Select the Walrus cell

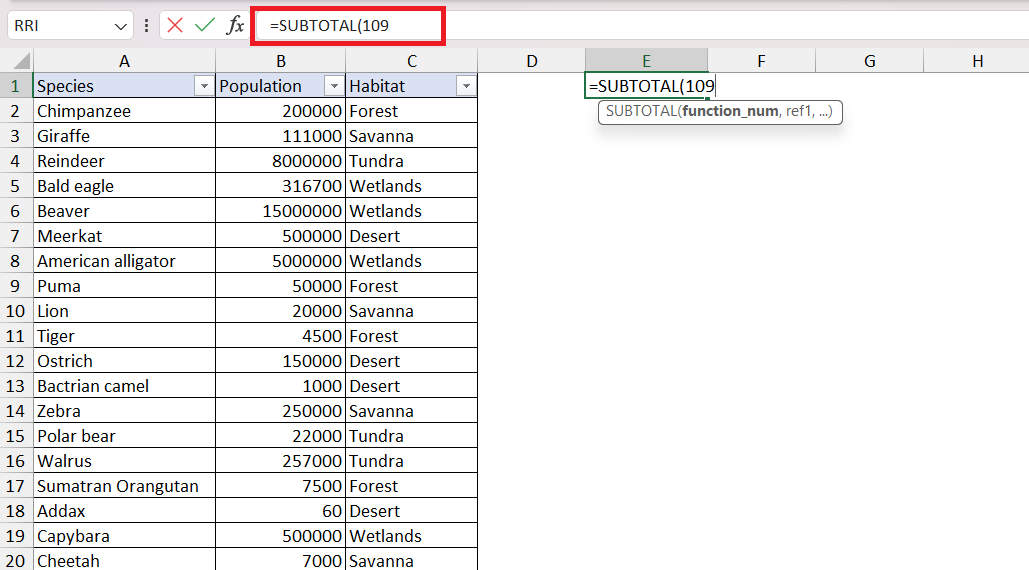[125, 461]
